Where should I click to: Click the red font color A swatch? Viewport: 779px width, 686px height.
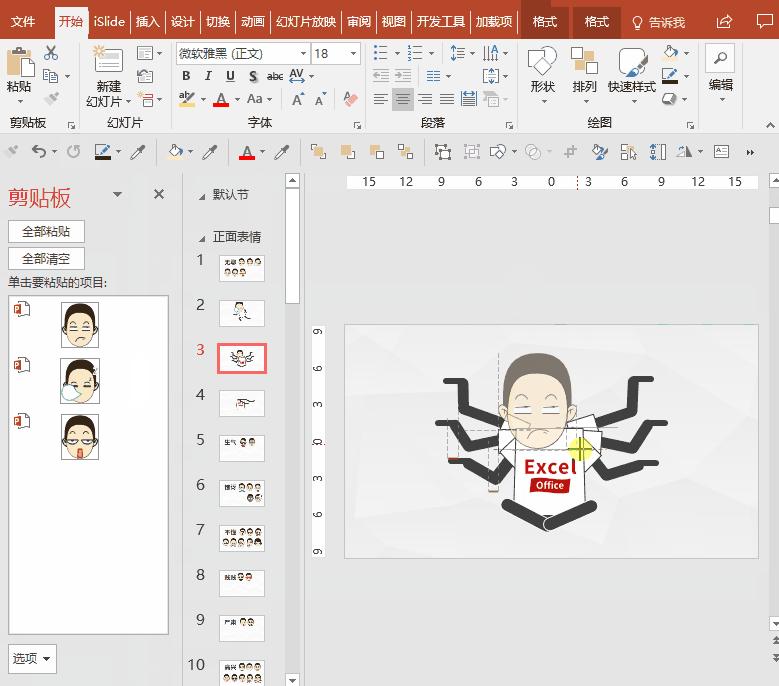[x=221, y=99]
